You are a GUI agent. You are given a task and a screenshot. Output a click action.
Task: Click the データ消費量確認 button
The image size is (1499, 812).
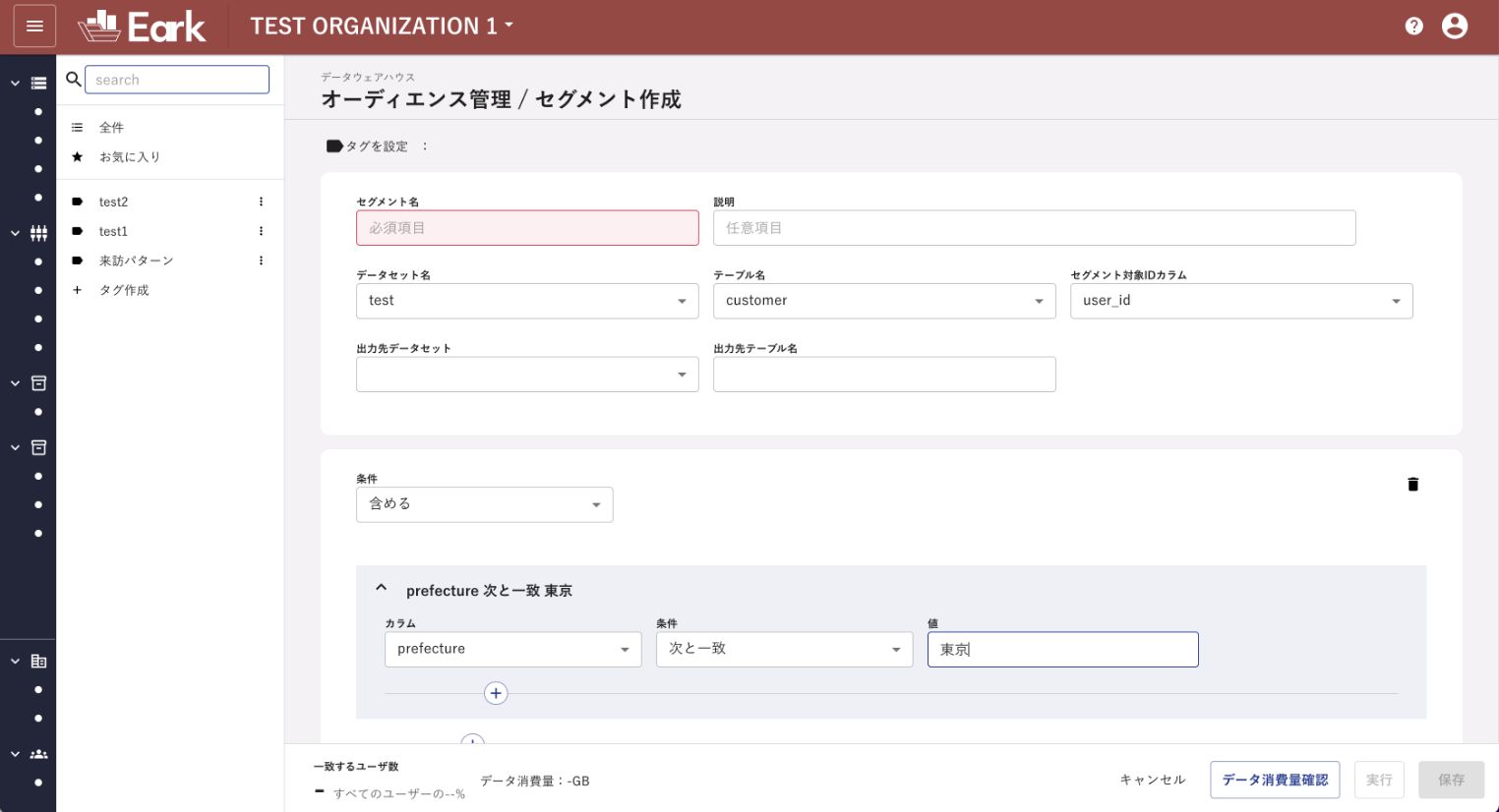(1275, 780)
